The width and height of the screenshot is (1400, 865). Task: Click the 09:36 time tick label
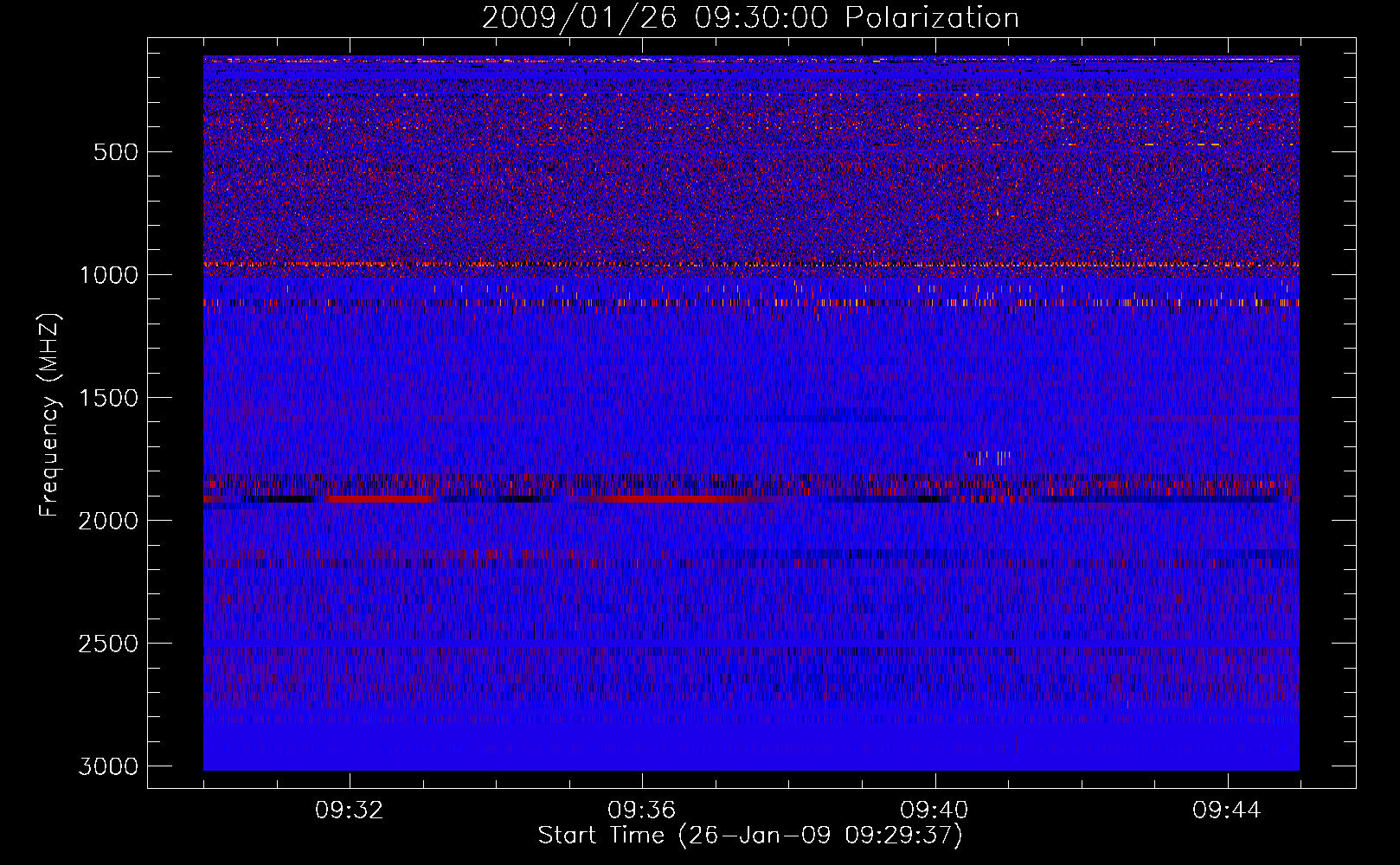[642, 811]
